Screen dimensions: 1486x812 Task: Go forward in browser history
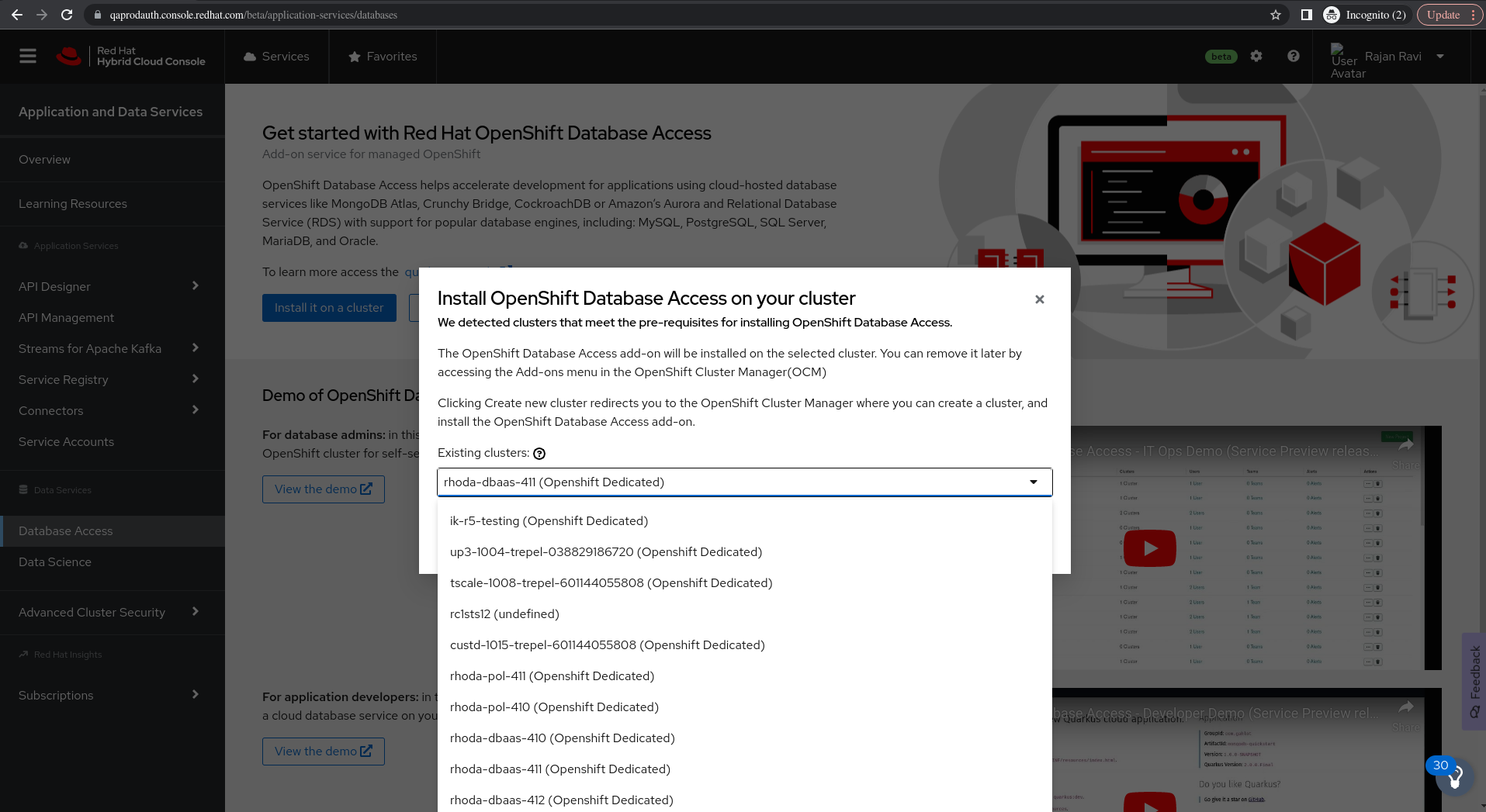[x=42, y=15]
